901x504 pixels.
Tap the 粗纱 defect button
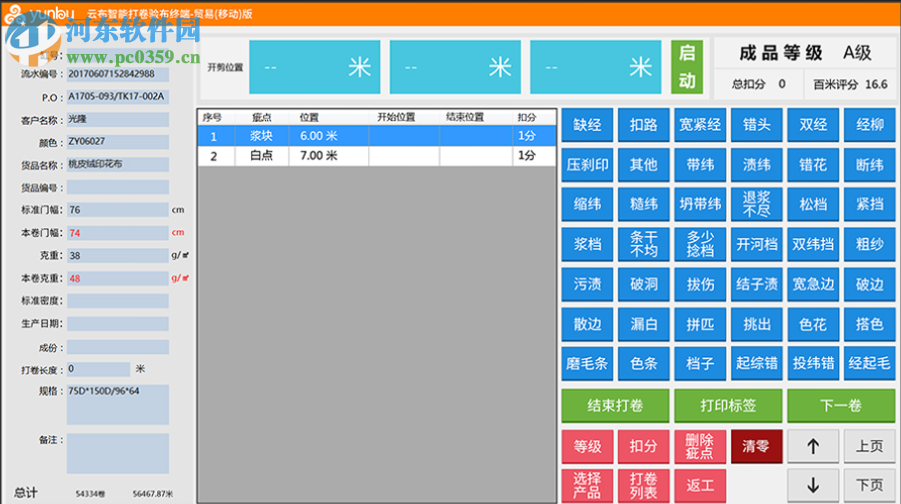869,244
